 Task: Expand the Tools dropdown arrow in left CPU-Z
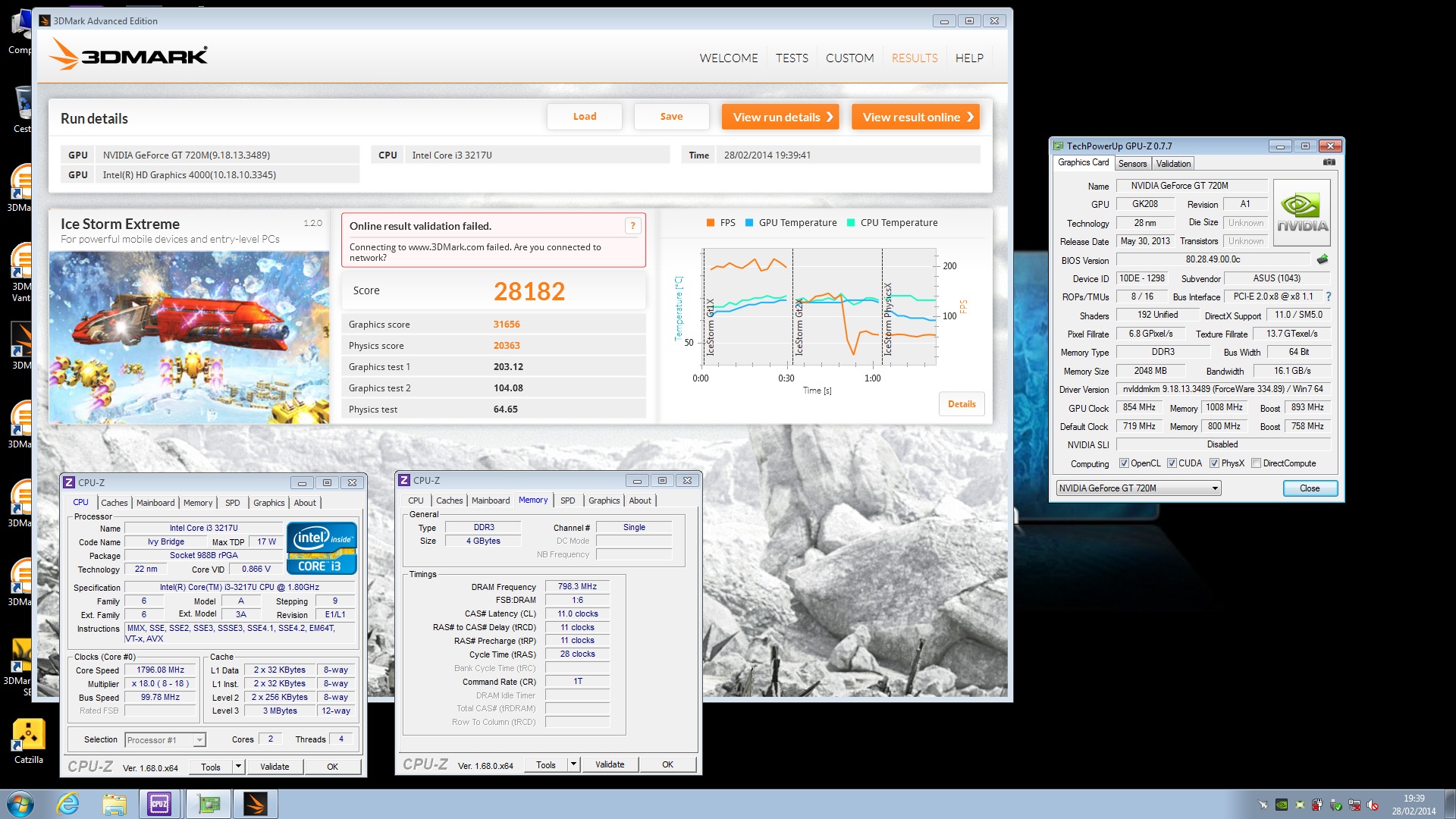coord(238,767)
